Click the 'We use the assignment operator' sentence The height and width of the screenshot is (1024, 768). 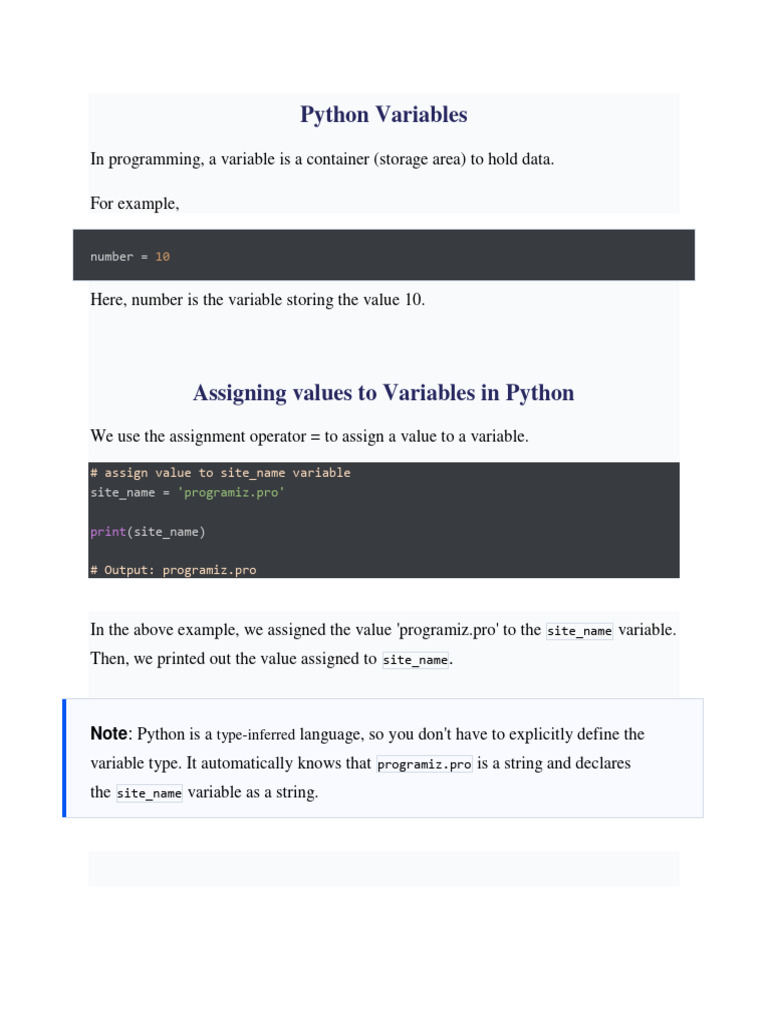coord(309,436)
